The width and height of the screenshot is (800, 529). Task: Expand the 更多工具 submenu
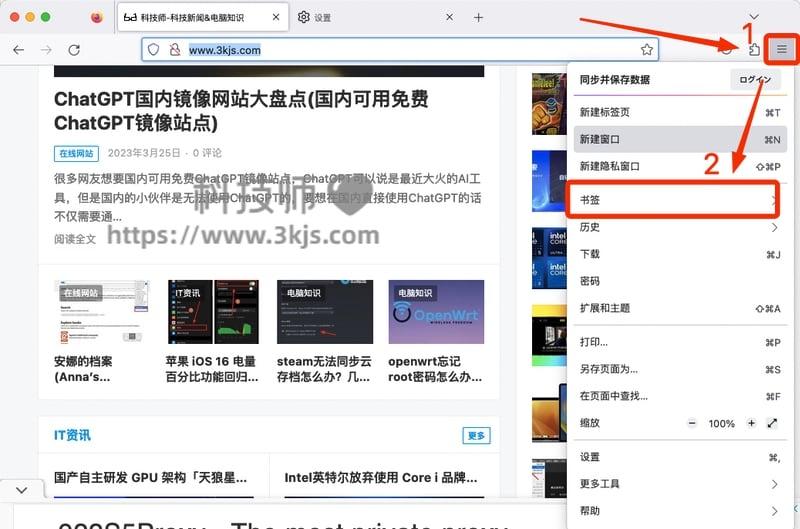coord(680,484)
